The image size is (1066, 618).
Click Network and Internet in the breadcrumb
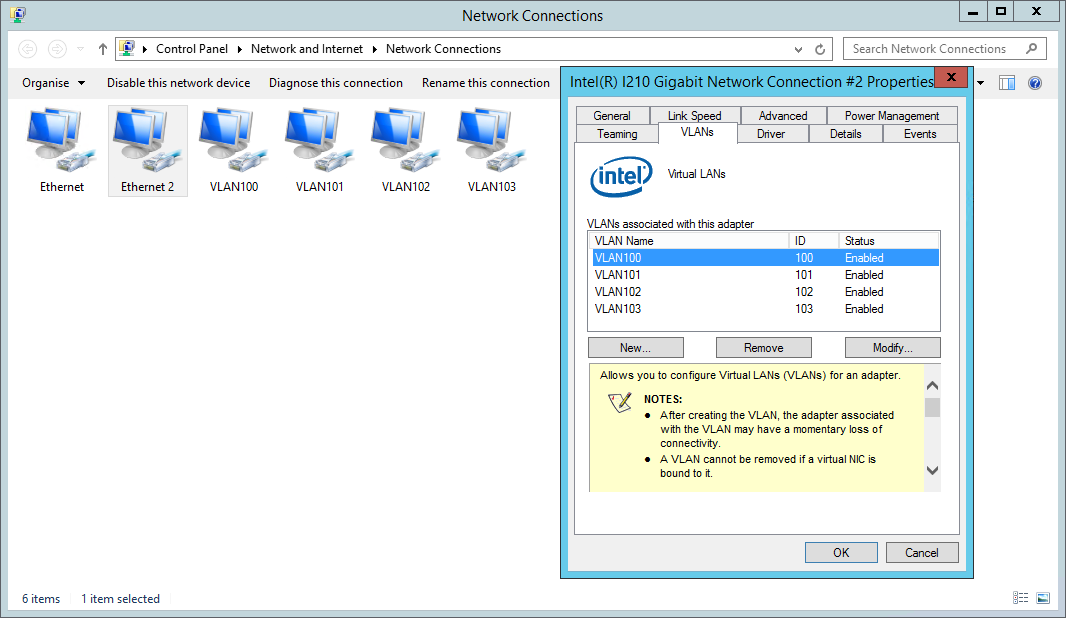coord(307,49)
